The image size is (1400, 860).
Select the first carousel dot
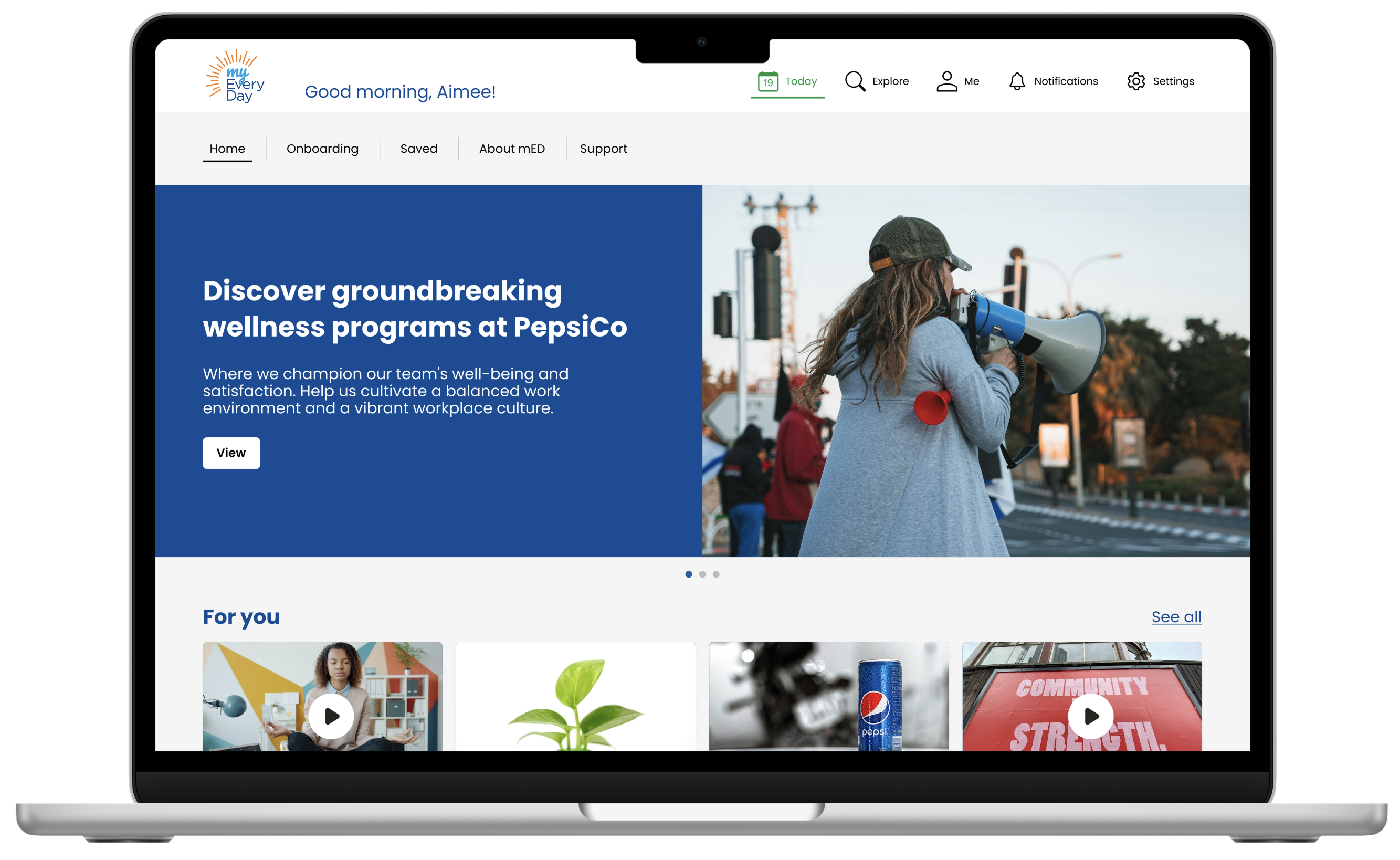689,574
